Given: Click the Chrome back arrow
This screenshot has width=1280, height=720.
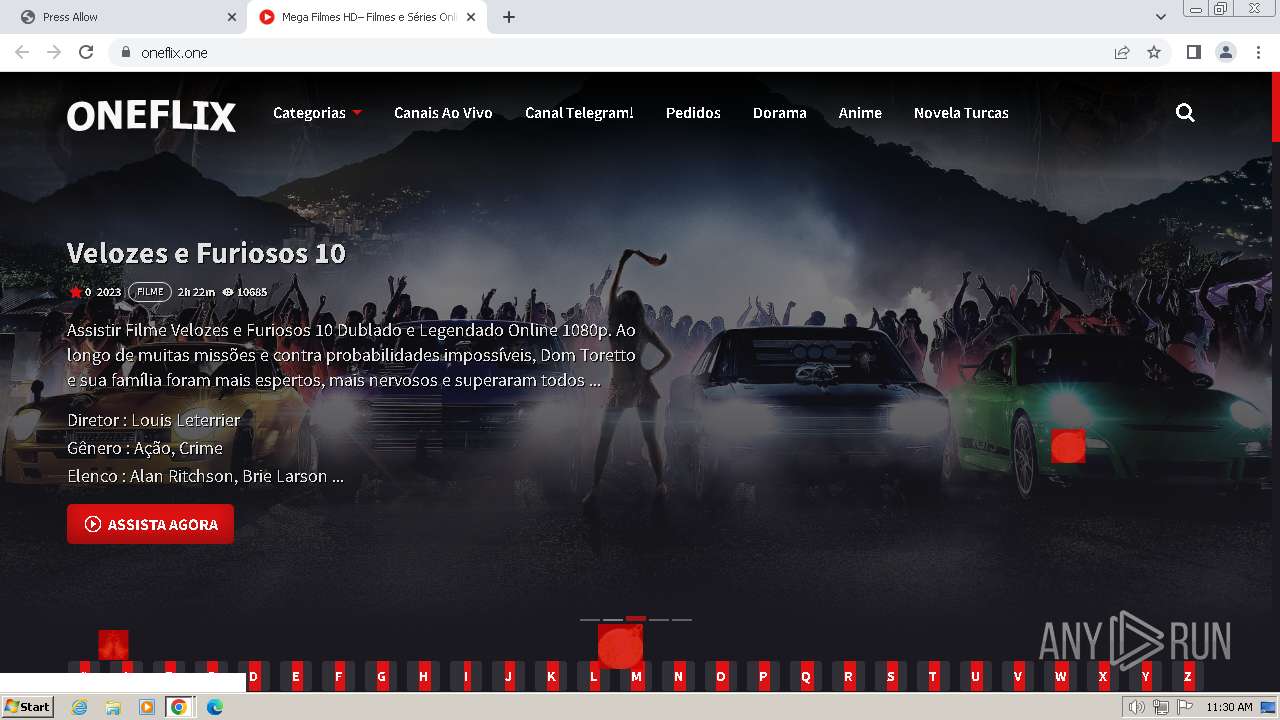Looking at the screenshot, I should pyautogui.click(x=22, y=52).
